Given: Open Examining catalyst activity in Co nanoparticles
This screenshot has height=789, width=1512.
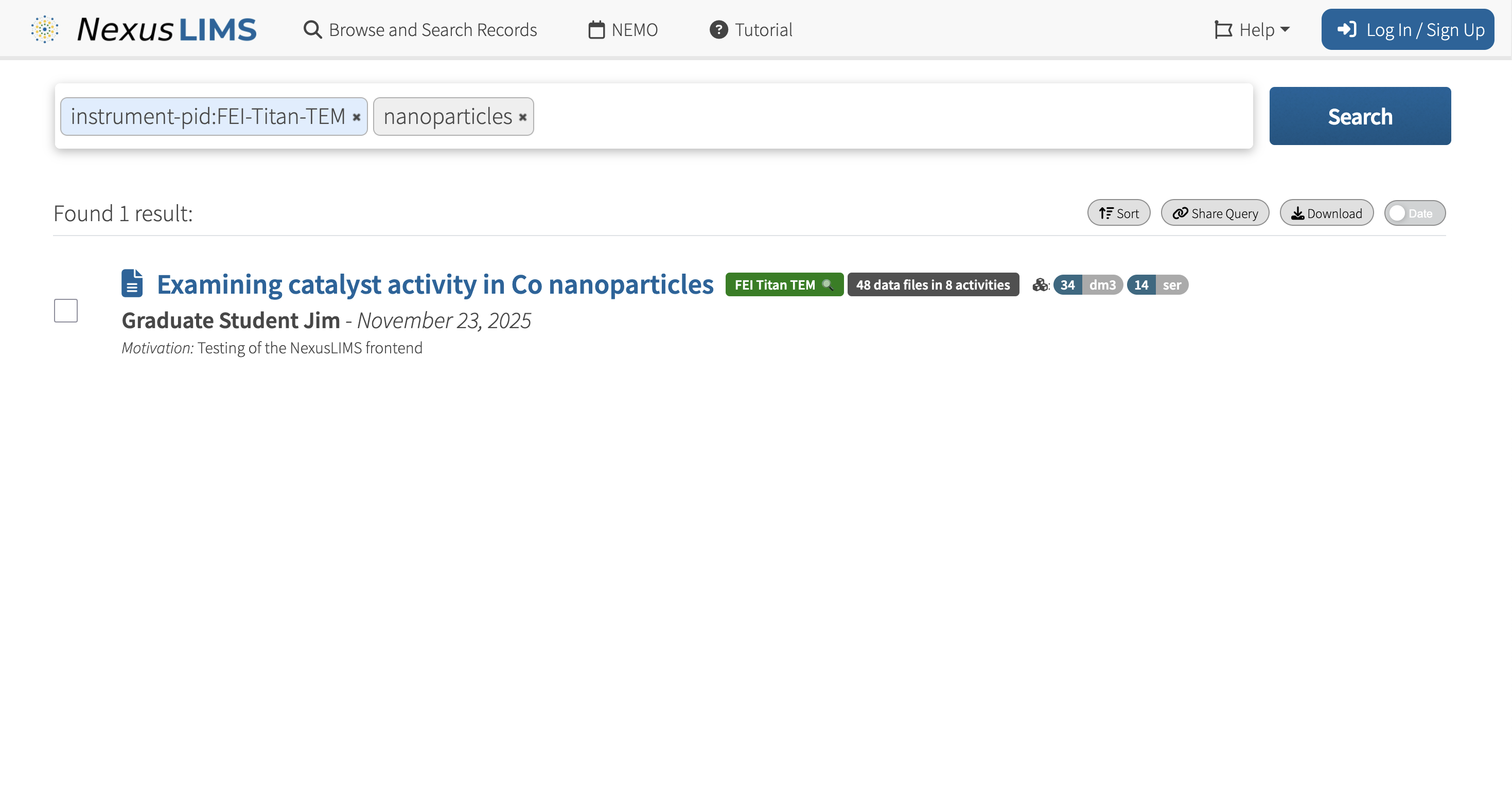Looking at the screenshot, I should point(435,285).
